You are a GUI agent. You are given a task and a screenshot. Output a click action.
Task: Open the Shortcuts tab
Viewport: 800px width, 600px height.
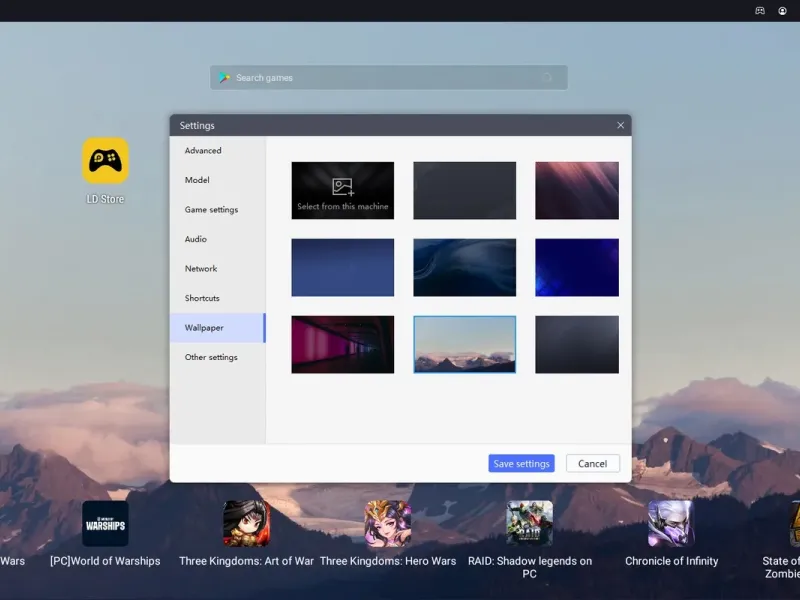click(x=218, y=298)
